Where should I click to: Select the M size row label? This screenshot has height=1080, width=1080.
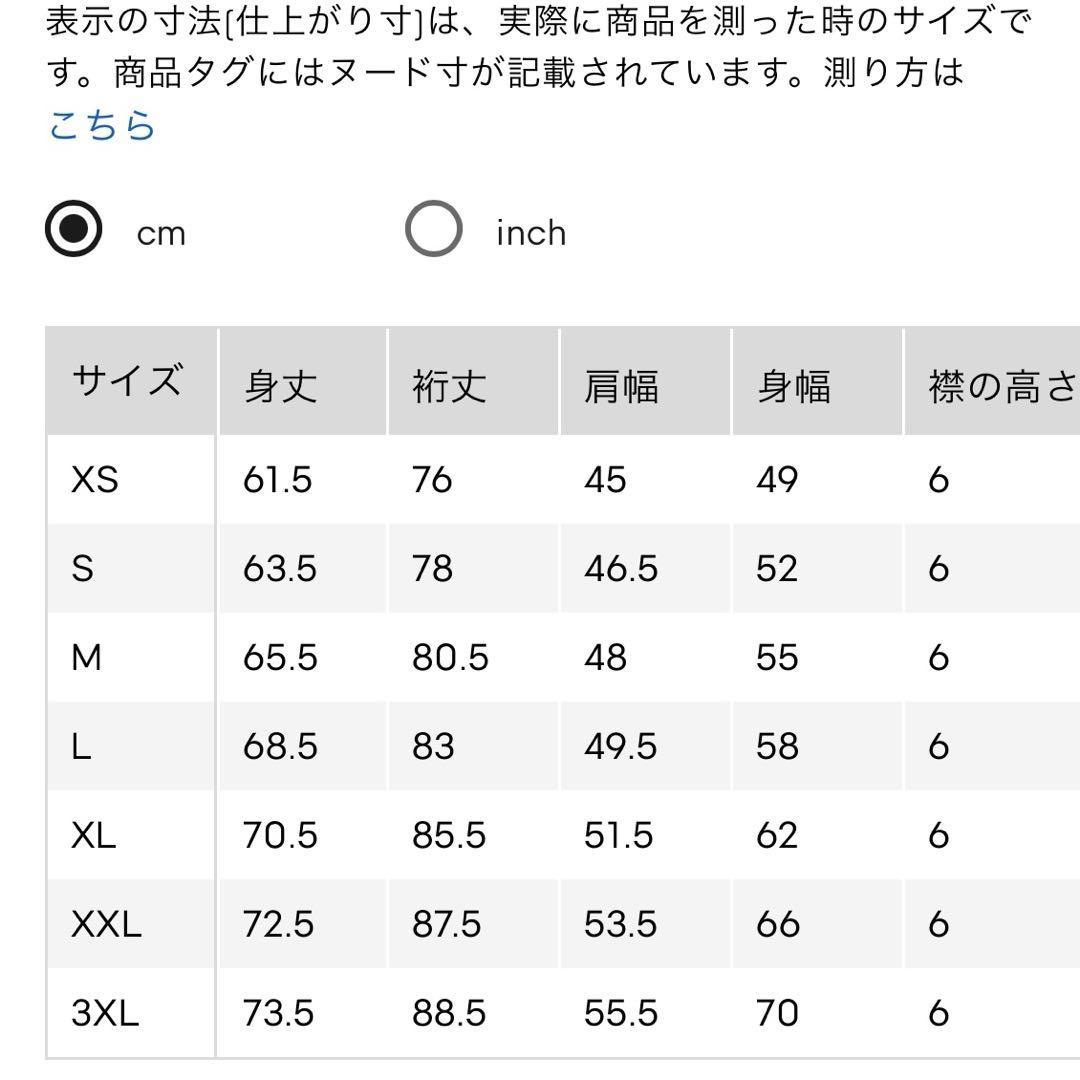click(x=87, y=657)
